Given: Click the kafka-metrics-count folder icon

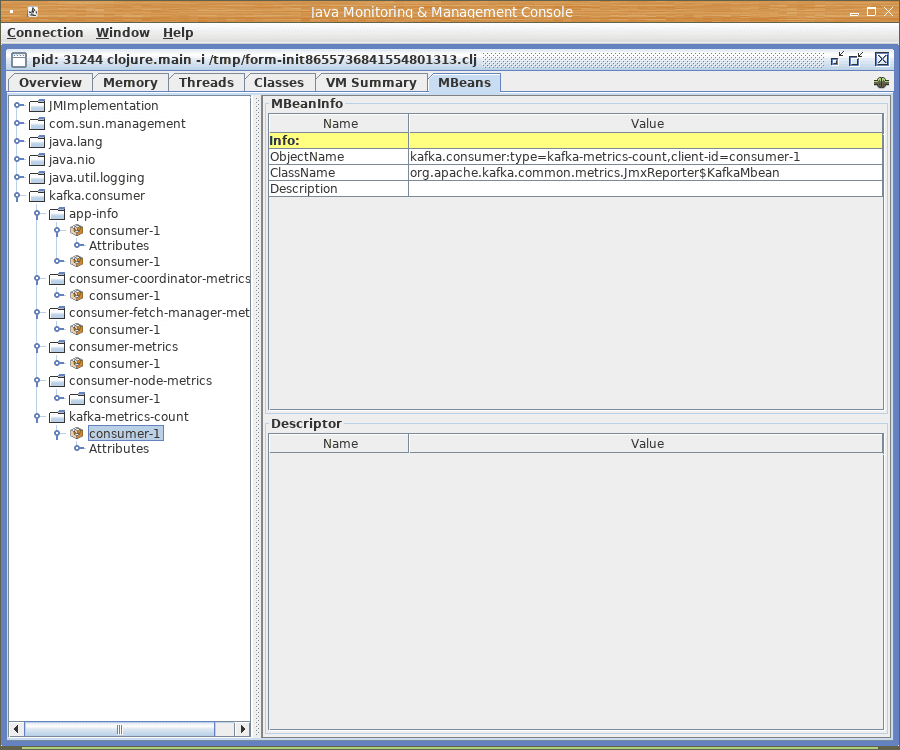Looking at the screenshot, I should 57,417.
